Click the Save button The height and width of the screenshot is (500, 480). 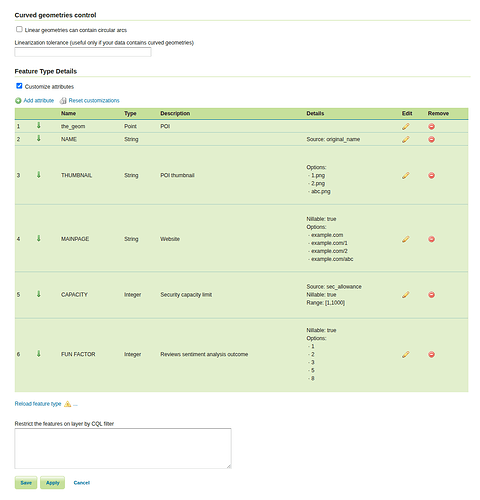26,483
